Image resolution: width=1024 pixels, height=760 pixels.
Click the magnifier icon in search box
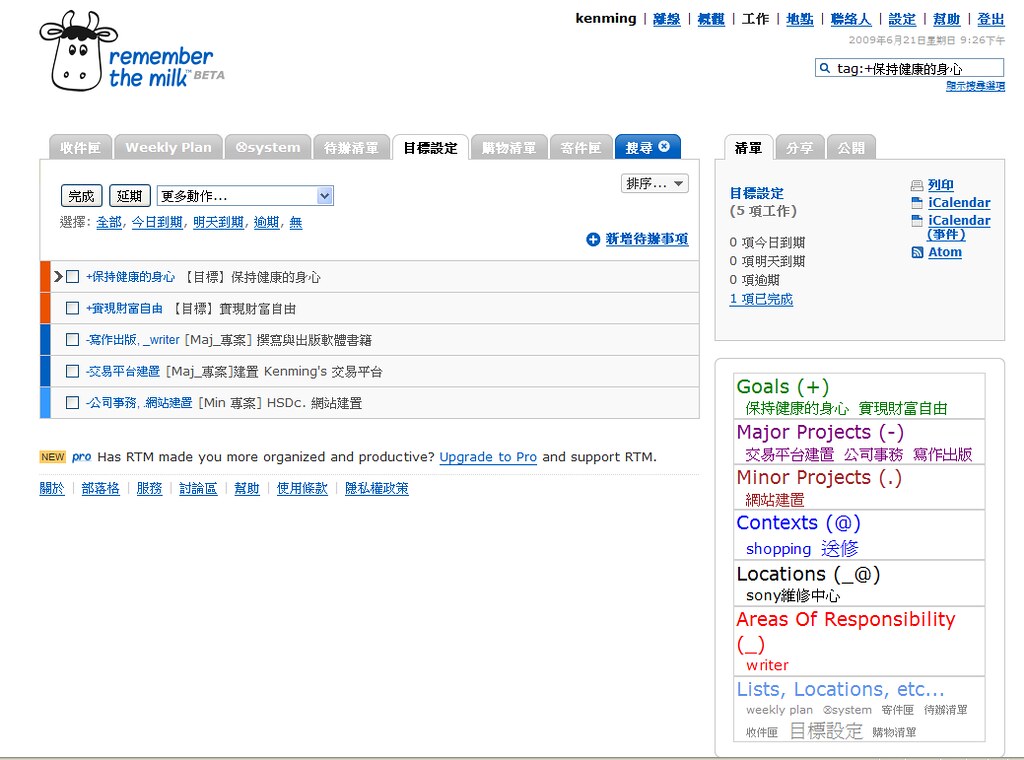click(825, 68)
